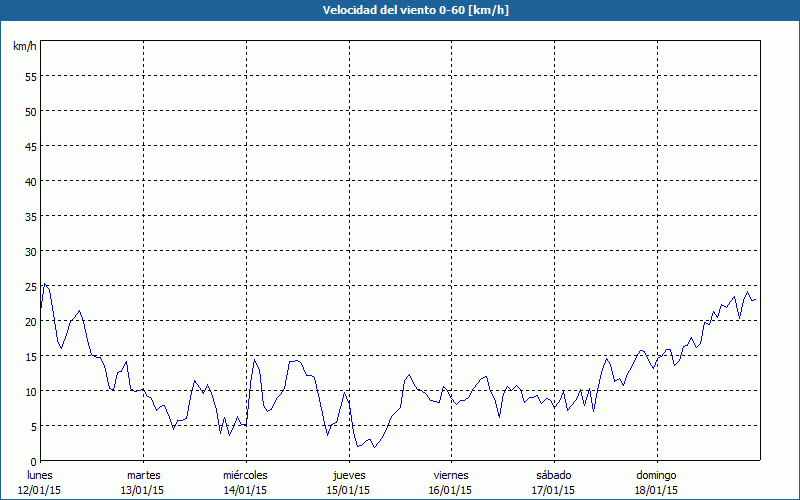Click the date label 14/01/15
This screenshot has width=800, height=500.
tap(245, 490)
